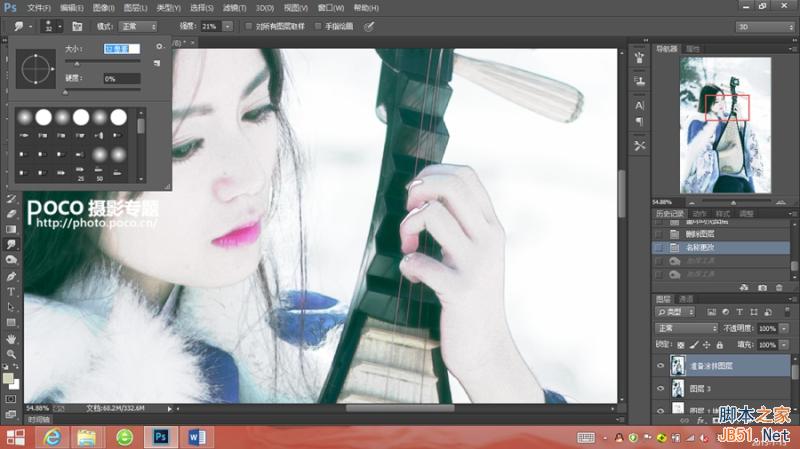This screenshot has width=800, height=449.
Task: Click the foreground color swatch in the toolbox
Action: click(x=8, y=378)
